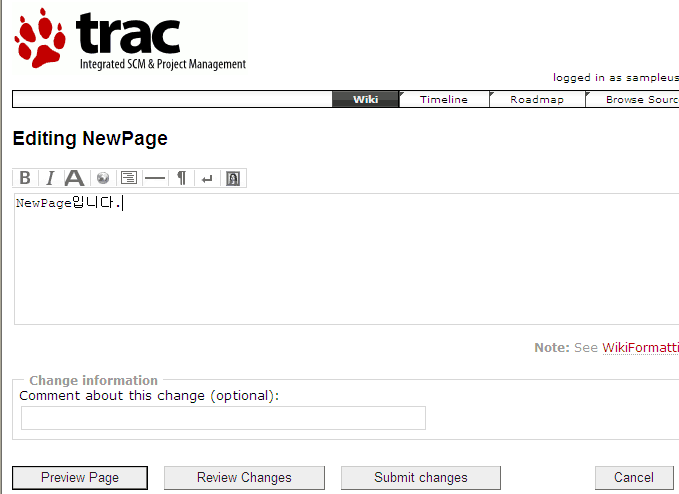
Task: Go to the Roadmap tab
Action: 536,99
